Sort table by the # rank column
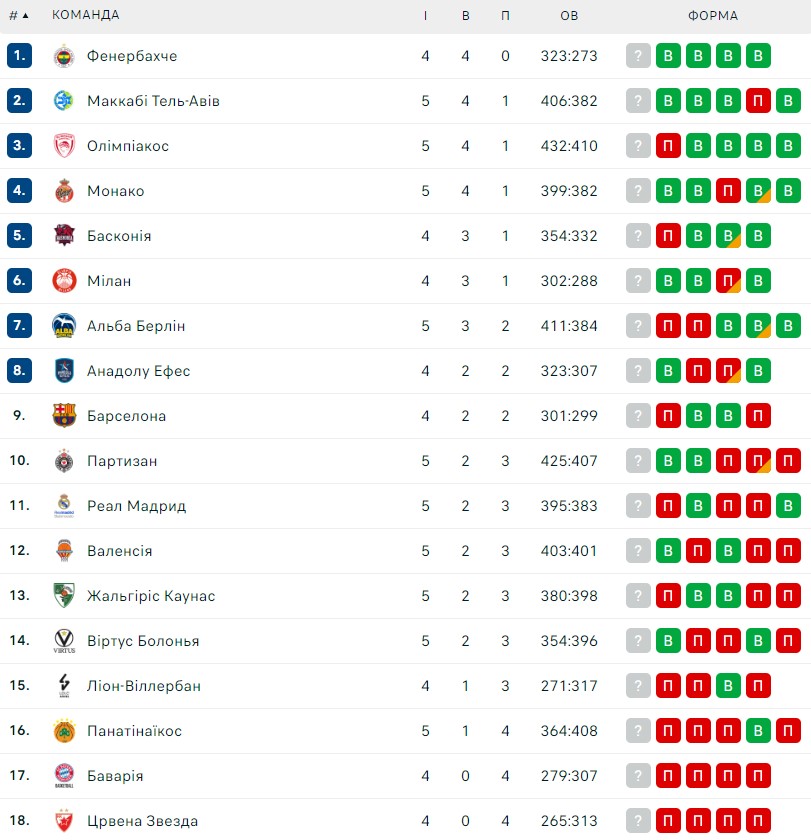 click(x=18, y=16)
